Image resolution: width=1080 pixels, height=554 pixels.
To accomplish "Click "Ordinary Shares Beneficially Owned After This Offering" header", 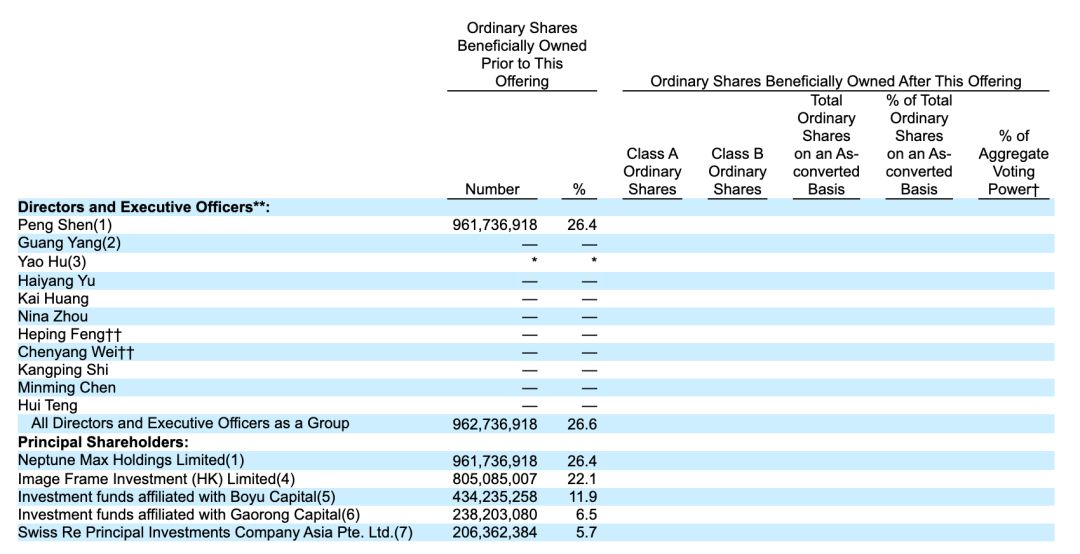I will [x=835, y=81].
